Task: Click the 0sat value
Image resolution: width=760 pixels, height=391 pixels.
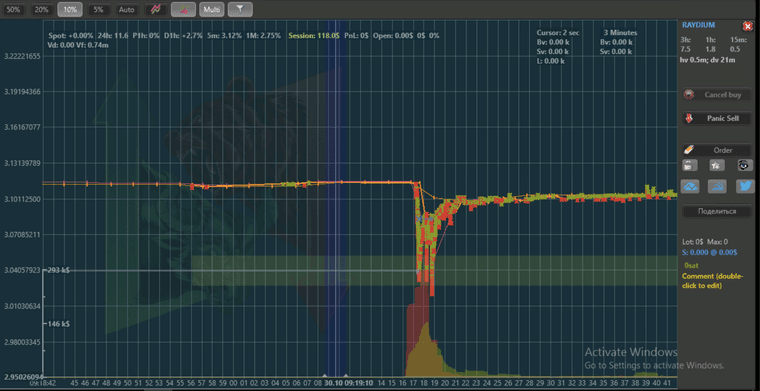Action: tap(691, 266)
